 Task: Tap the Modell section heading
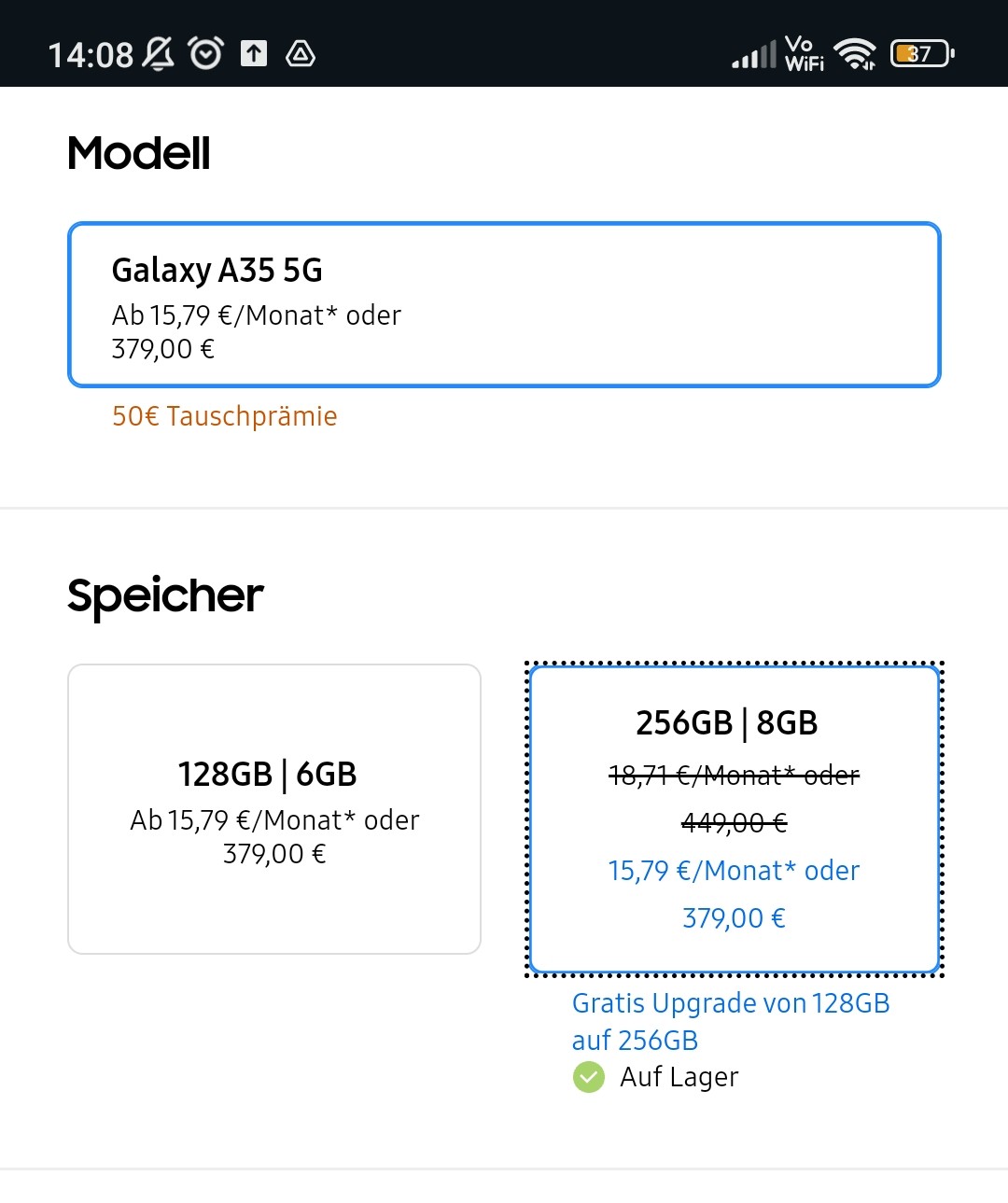tap(139, 153)
